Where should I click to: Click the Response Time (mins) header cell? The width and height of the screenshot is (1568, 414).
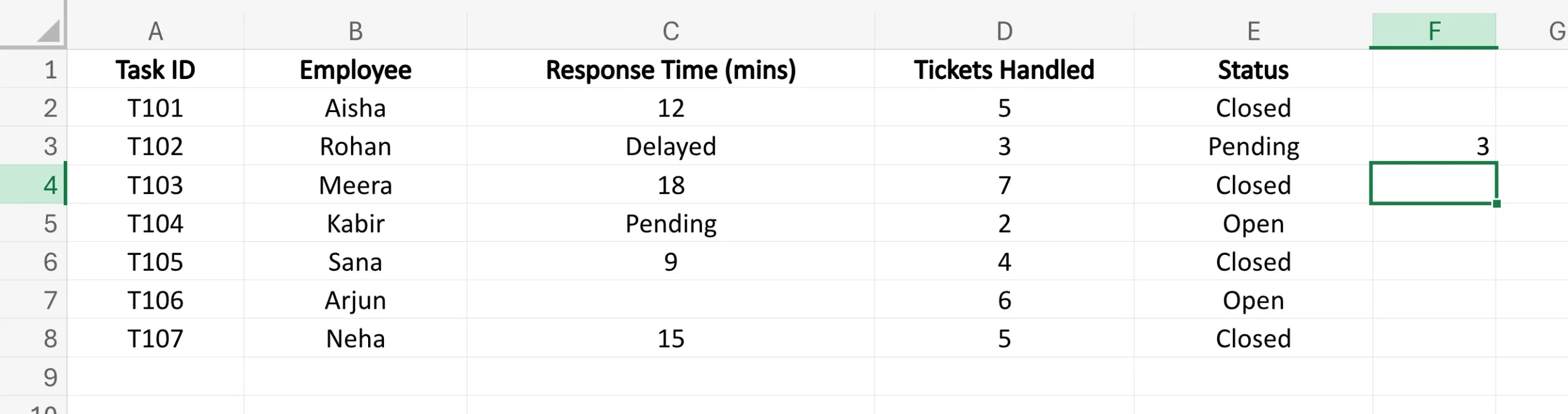[x=671, y=70]
